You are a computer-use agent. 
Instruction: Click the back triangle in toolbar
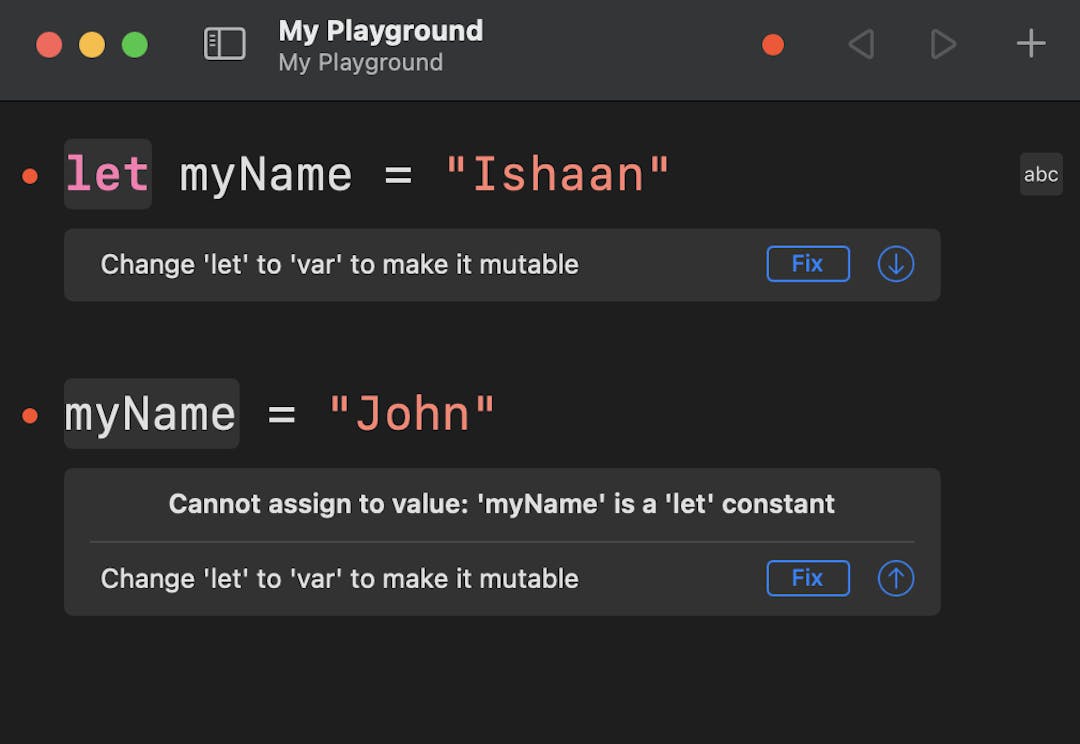[x=860, y=45]
